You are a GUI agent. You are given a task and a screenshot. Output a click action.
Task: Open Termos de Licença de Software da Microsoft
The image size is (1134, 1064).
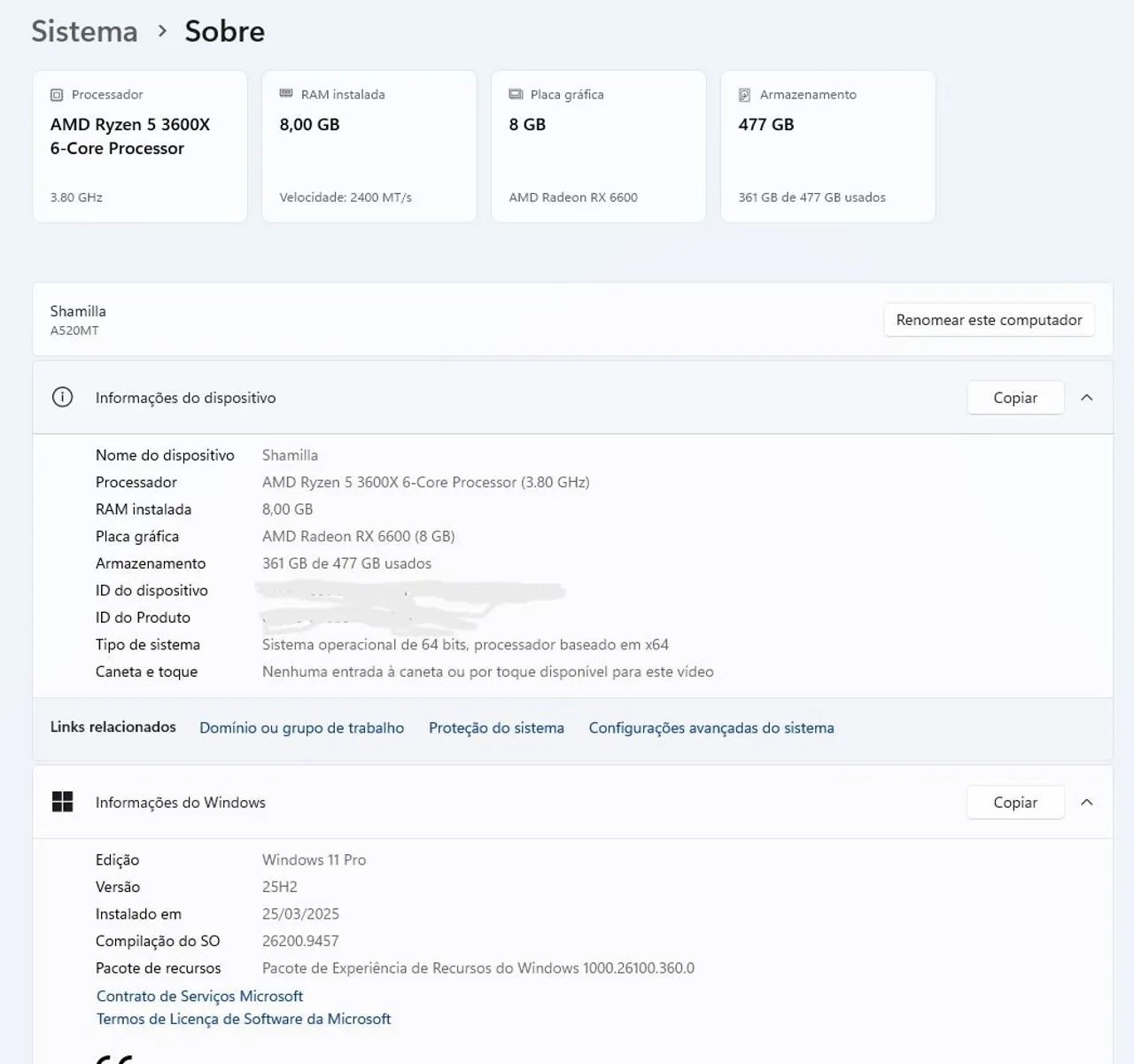tap(244, 1019)
